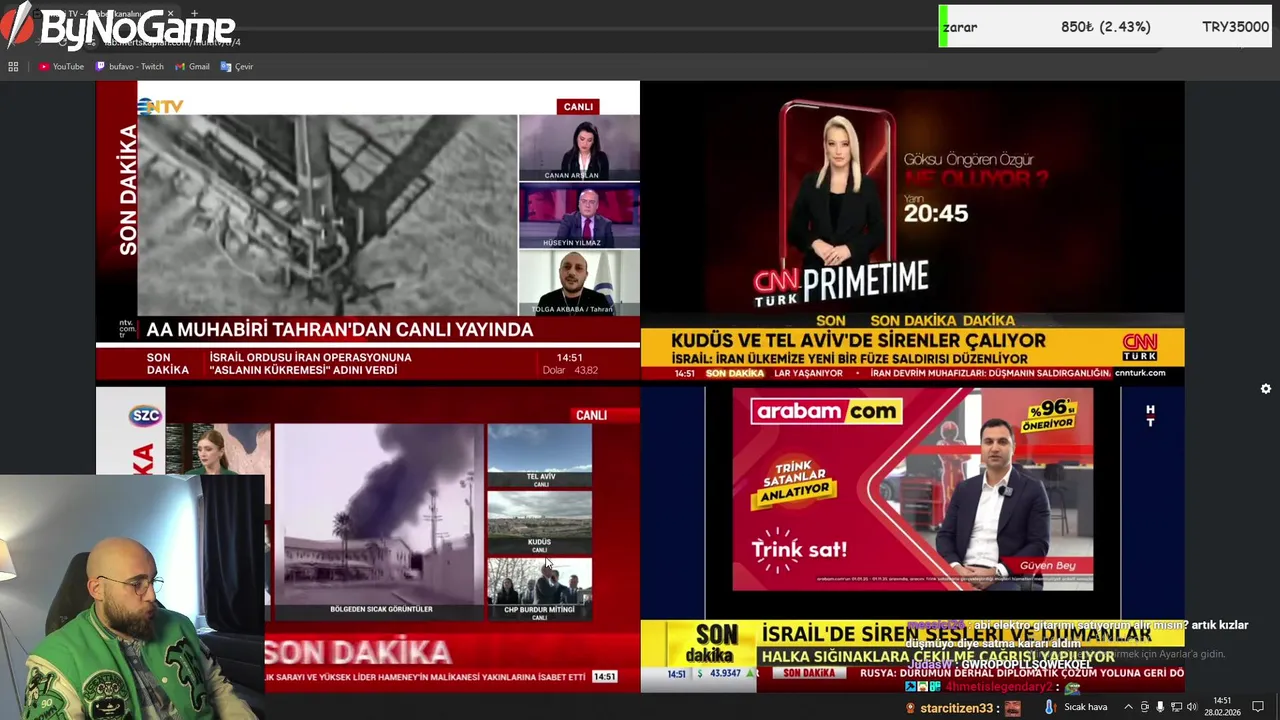Image resolution: width=1280 pixels, height=720 pixels.
Task: Open network status tray icon
Action: [x=1176, y=707]
